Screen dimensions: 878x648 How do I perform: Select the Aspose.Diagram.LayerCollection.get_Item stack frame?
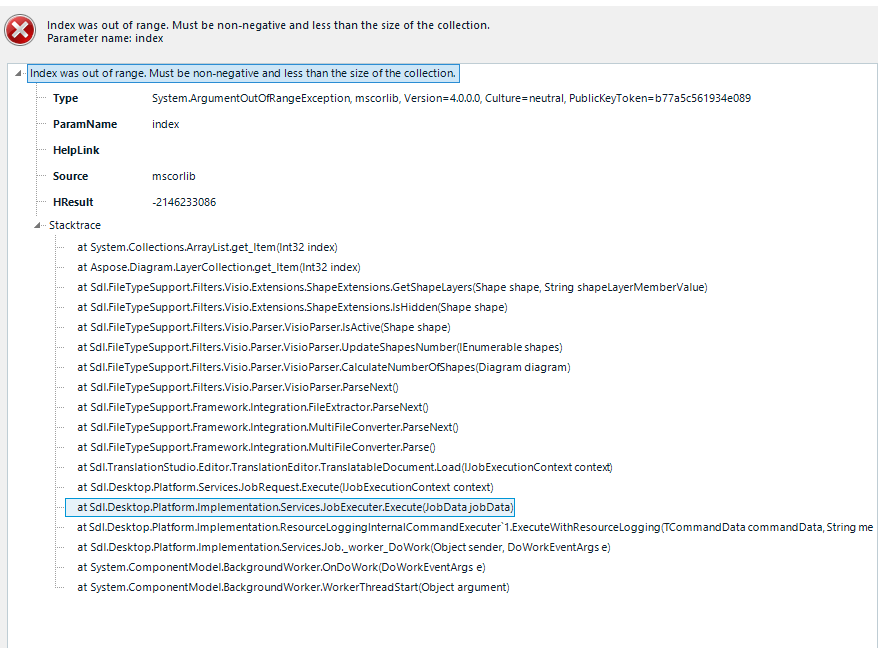coord(218,267)
